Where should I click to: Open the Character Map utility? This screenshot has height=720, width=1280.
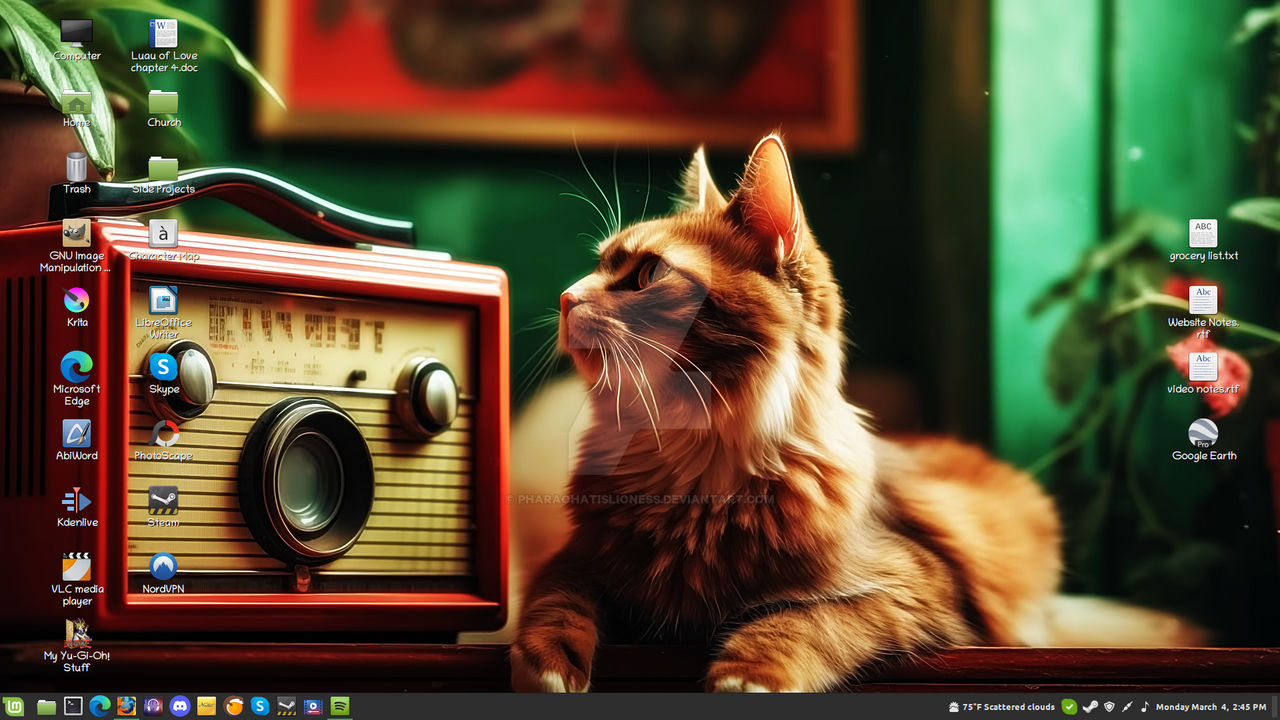tap(163, 232)
